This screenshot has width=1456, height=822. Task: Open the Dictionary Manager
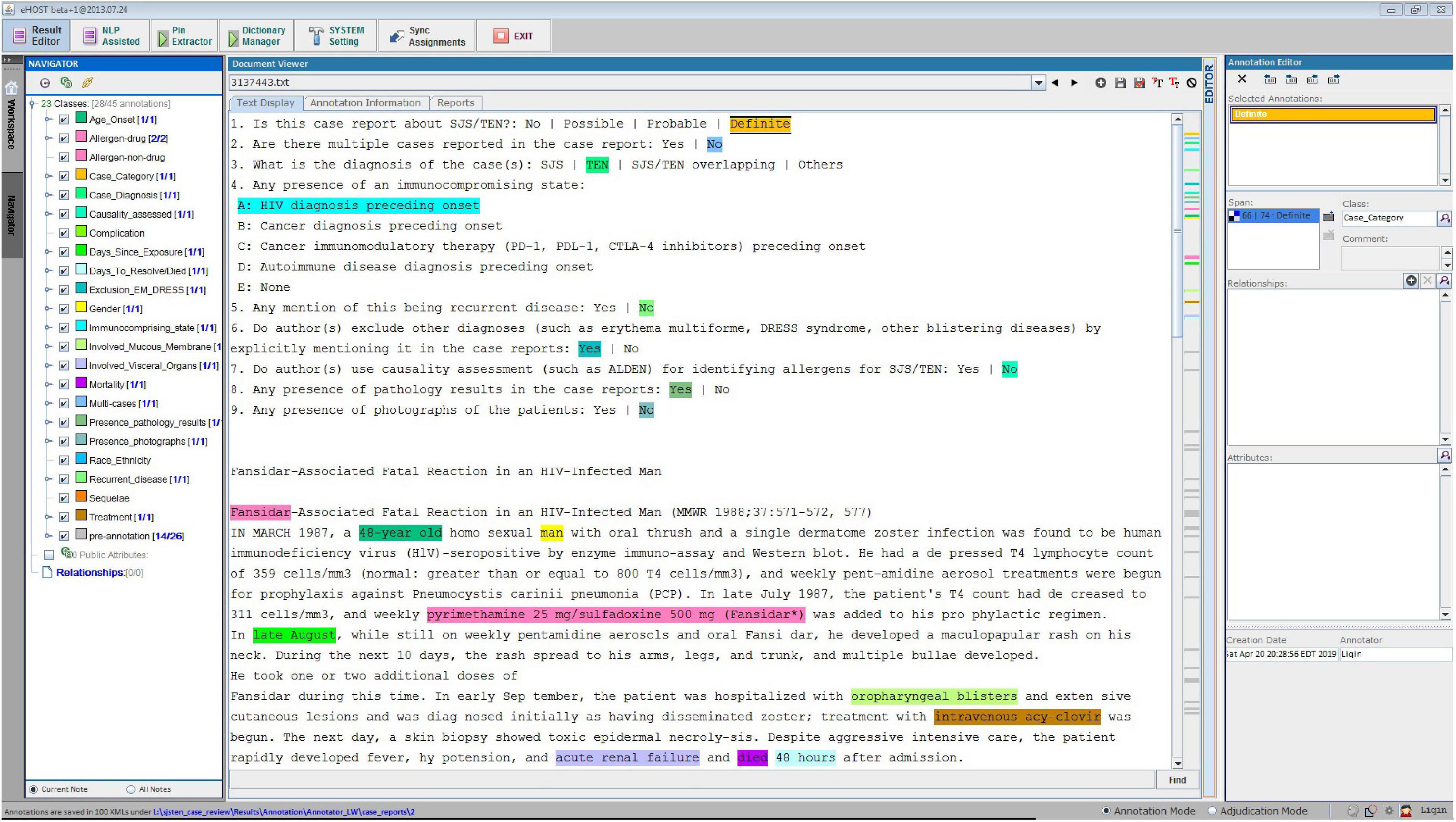point(257,36)
